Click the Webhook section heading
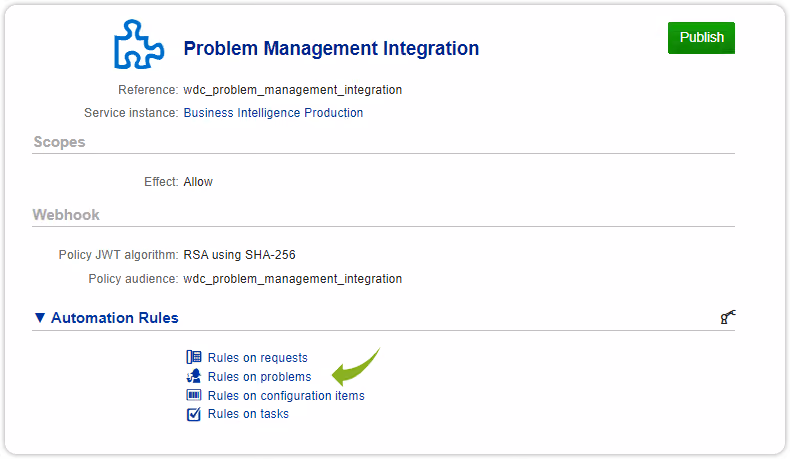Image resolution: width=790 pixels, height=459 pixels. (66, 215)
